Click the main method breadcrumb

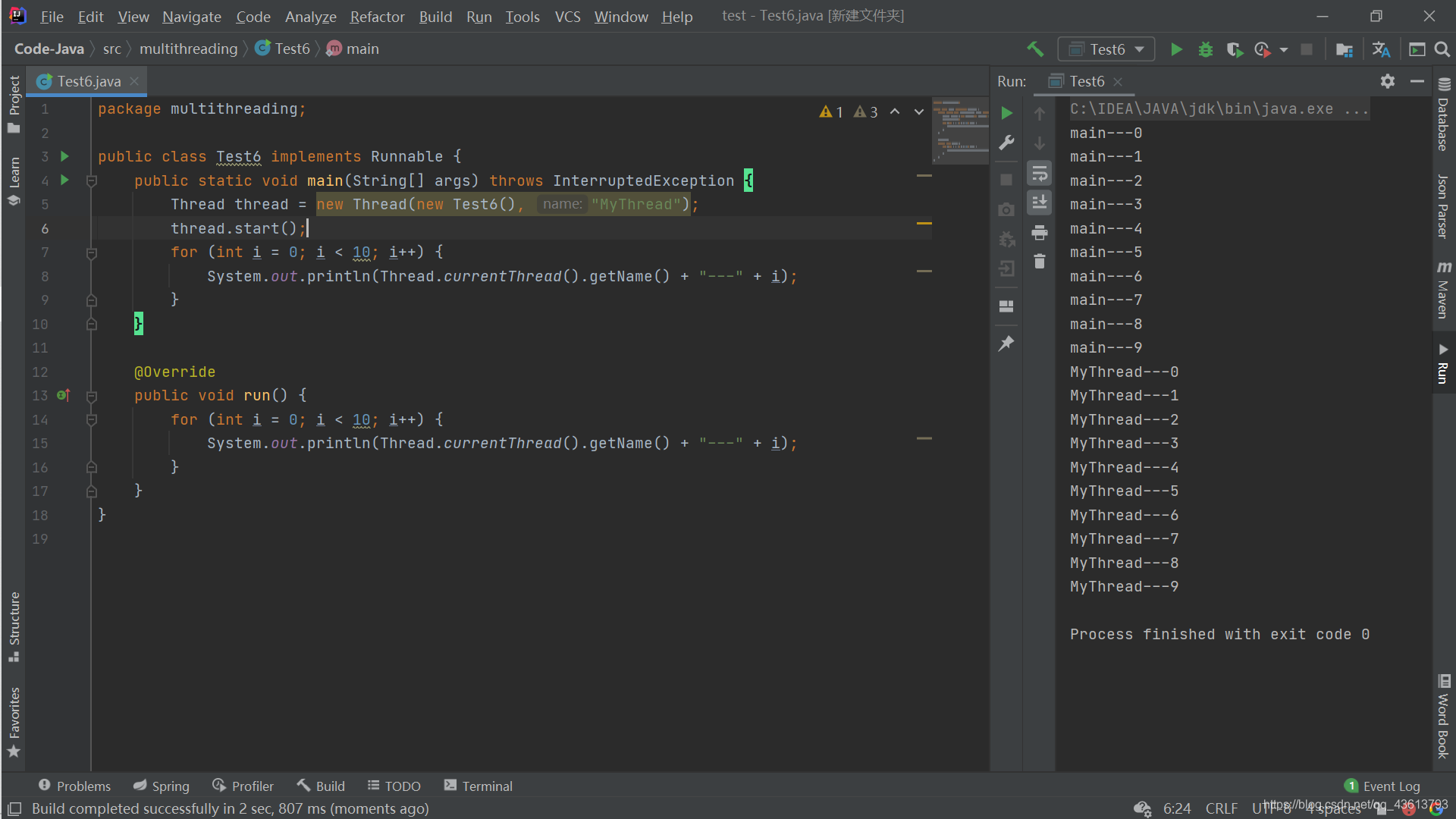coord(353,49)
